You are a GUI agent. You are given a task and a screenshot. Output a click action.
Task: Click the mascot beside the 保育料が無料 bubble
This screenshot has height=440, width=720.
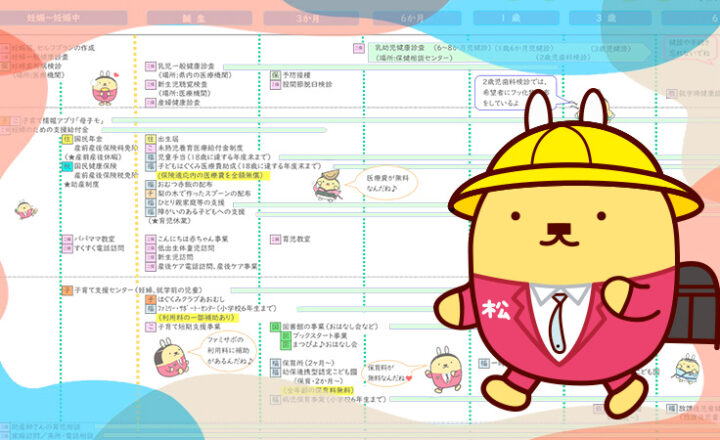coord(444,369)
